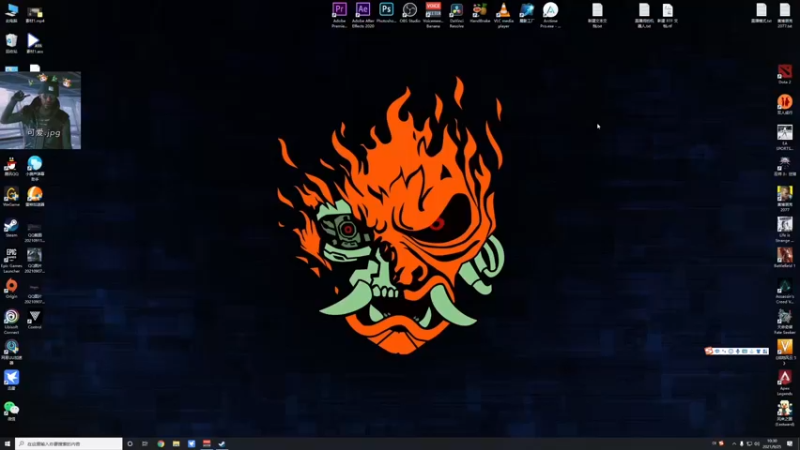Open the blue bird app shortcut
Viewport: 800px width, 450px height.
11,381
